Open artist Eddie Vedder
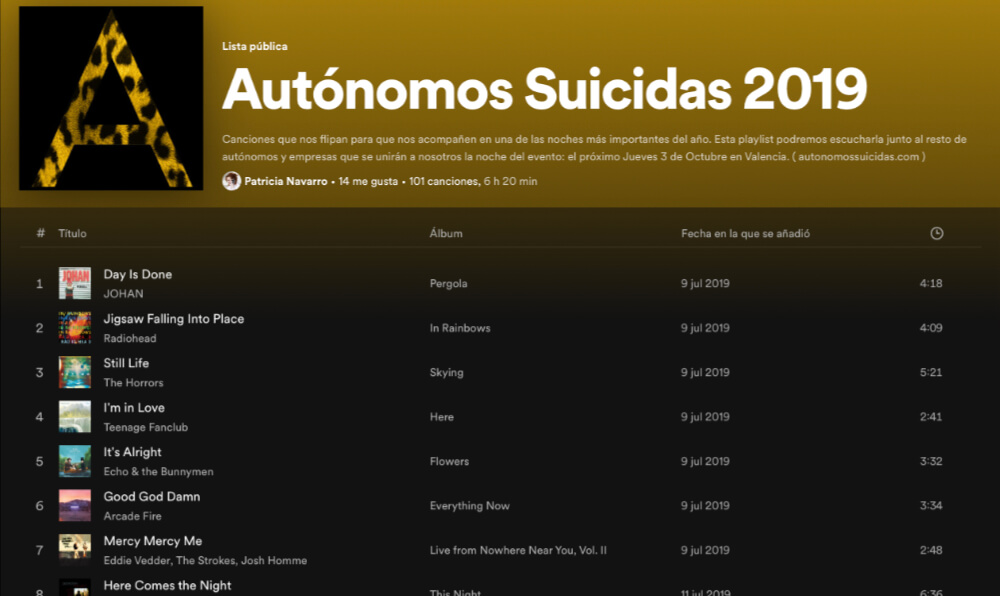This screenshot has height=596, width=1000. point(136,560)
